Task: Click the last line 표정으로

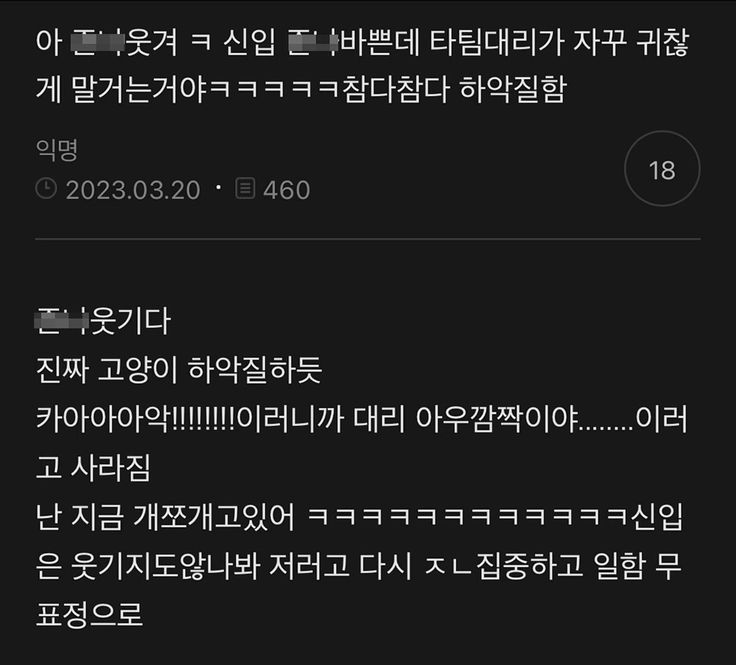Action: [x=89, y=614]
